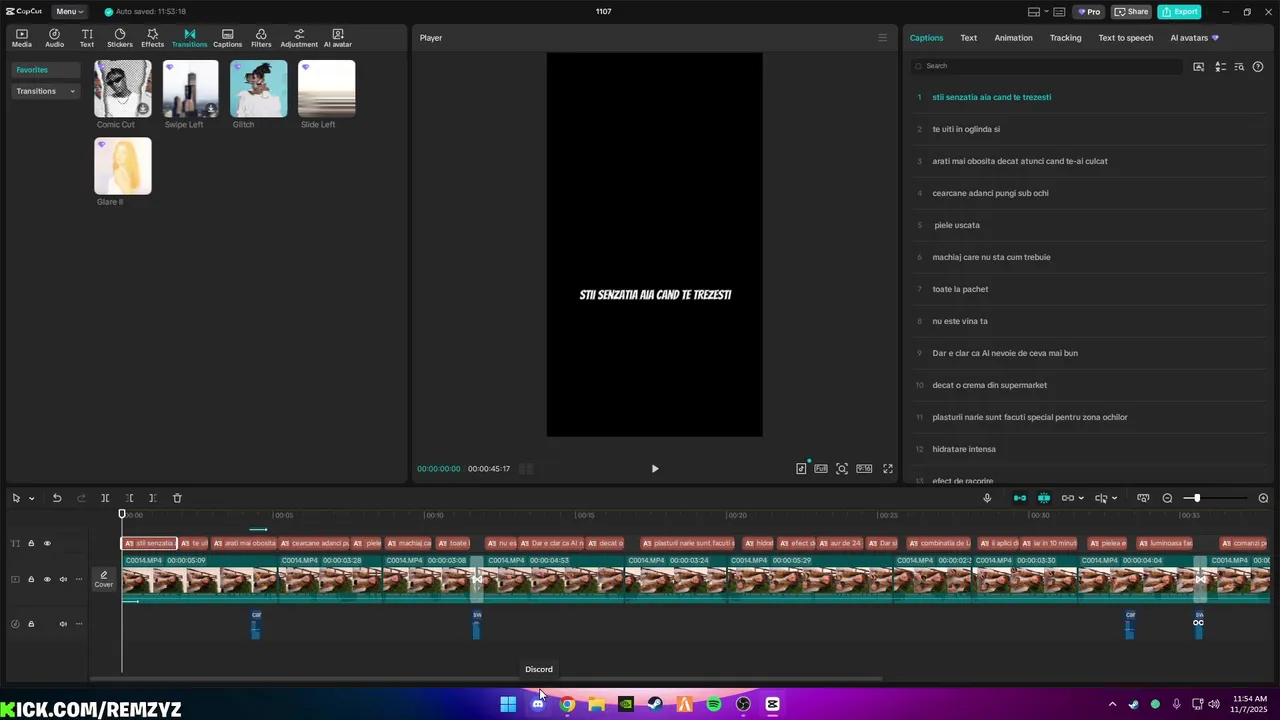Mute the audio effects track
This screenshot has height=720, width=1280.
[63, 624]
